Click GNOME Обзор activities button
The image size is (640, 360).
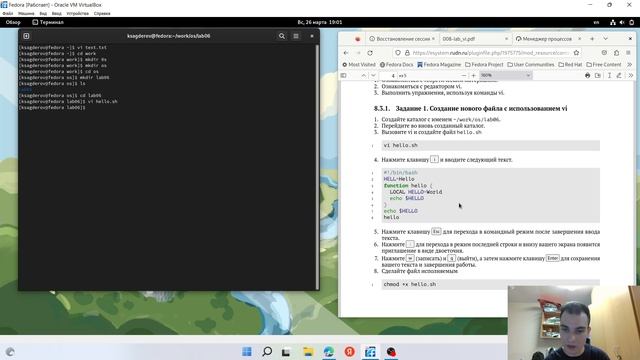[x=13, y=22]
